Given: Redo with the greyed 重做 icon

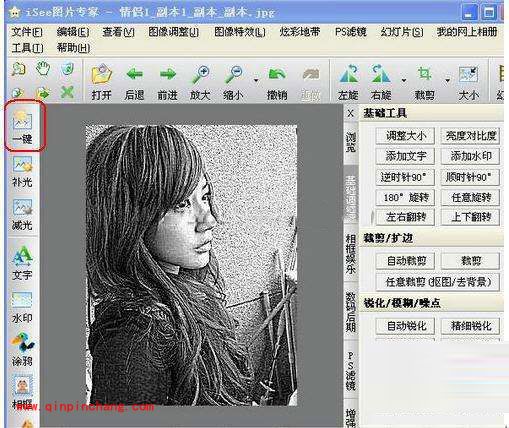Looking at the screenshot, I should (311, 82).
